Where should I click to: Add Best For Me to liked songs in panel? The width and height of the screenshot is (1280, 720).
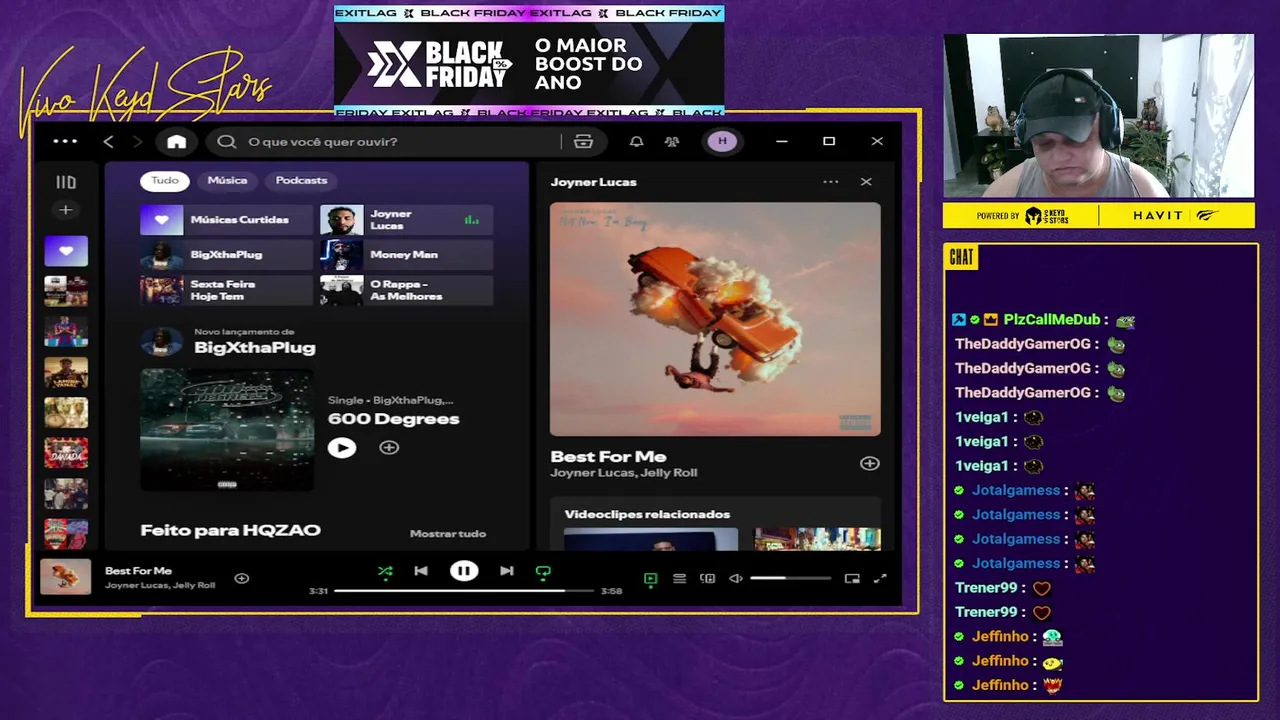coord(869,464)
